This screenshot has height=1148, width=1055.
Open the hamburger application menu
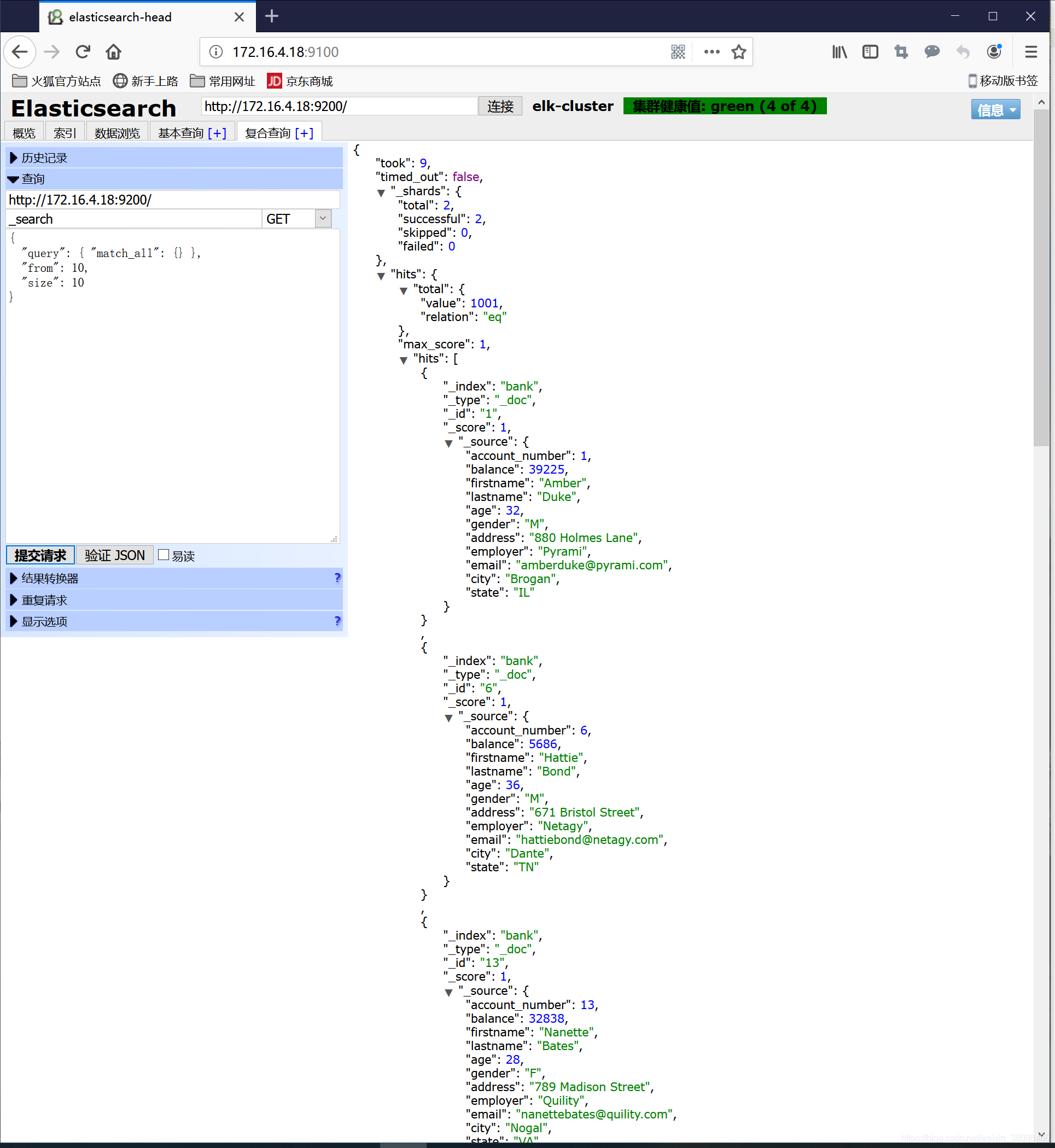[x=1031, y=52]
